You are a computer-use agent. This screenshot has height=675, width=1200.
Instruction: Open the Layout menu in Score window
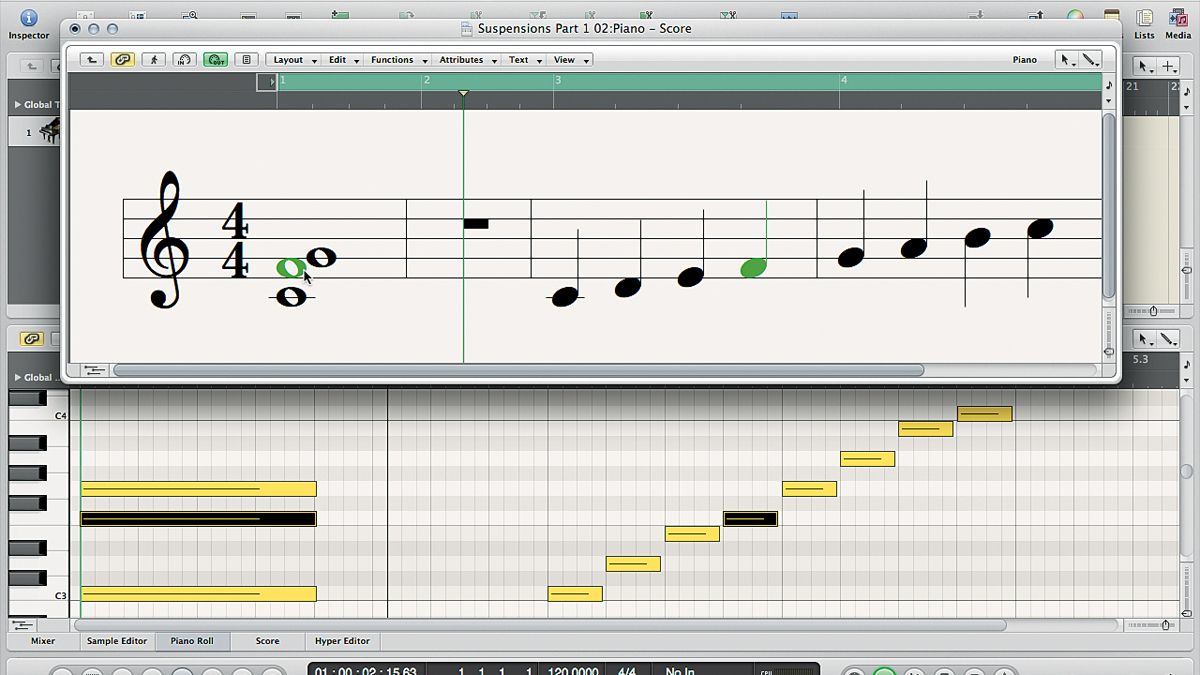click(x=295, y=60)
